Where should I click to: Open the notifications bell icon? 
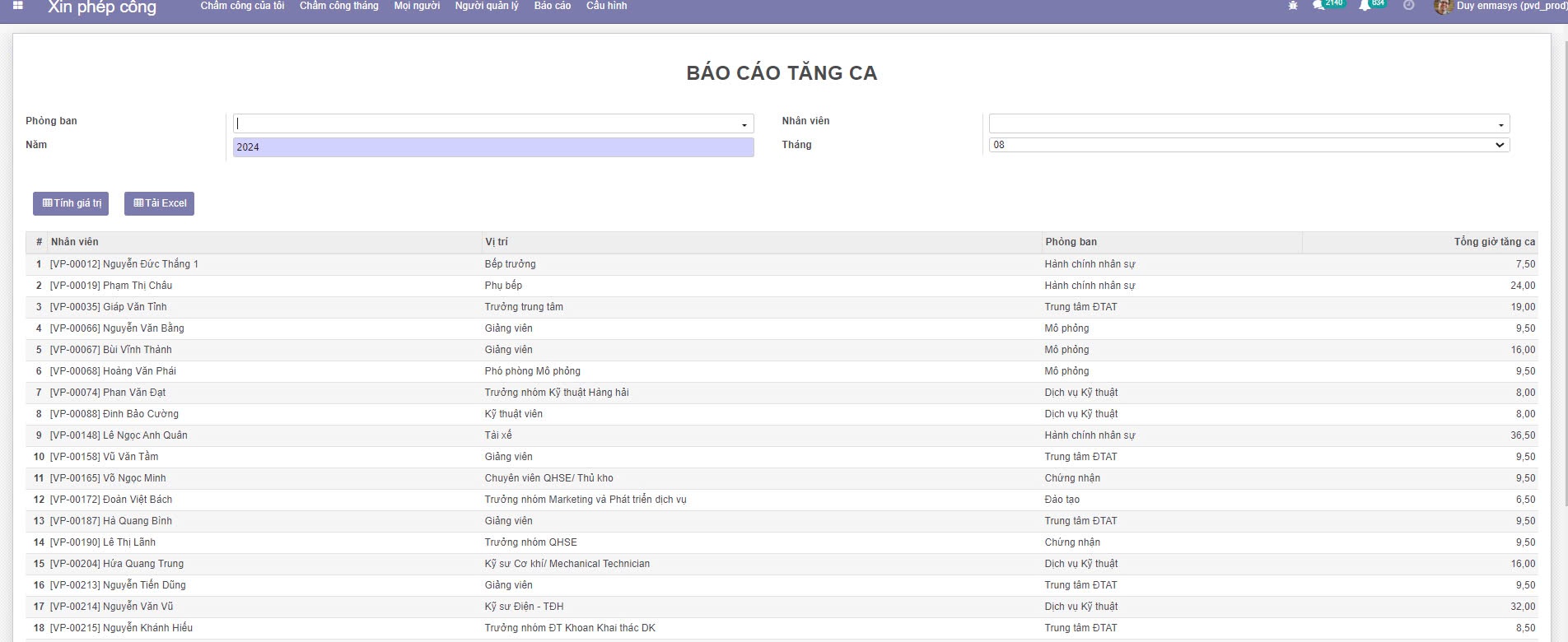pyautogui.click(x=1365, y=6)
